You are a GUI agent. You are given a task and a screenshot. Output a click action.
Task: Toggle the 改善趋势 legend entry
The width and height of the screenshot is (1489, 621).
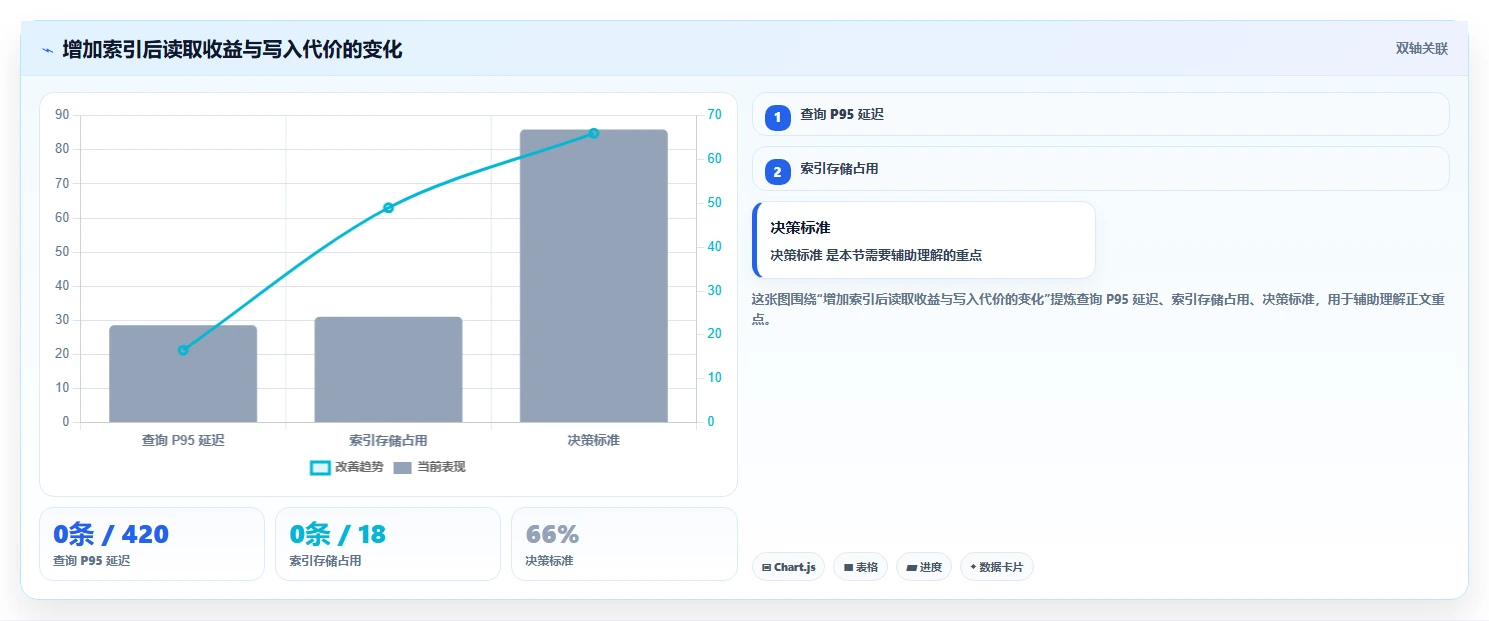(x=347, y=467)
